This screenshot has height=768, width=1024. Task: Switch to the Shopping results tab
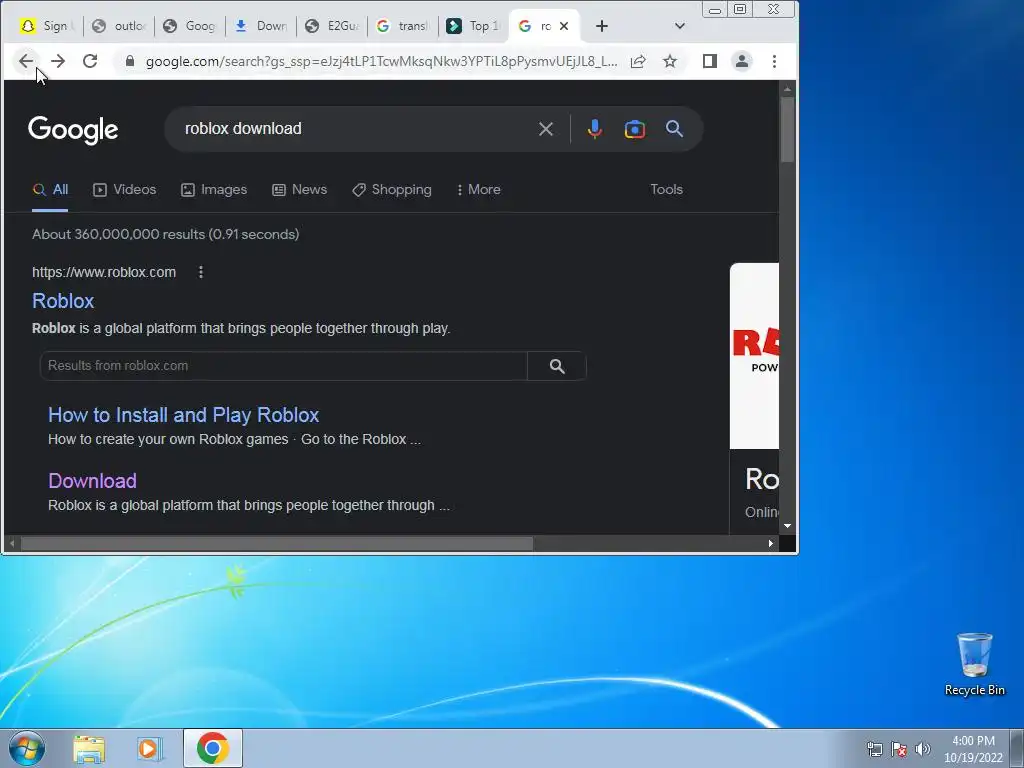(392, 189)
